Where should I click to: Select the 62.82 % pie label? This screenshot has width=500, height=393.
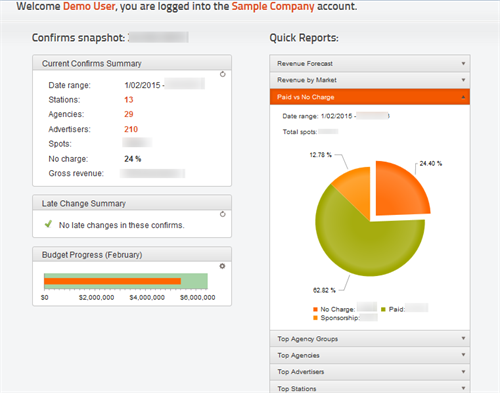click(x=324, y=290)
